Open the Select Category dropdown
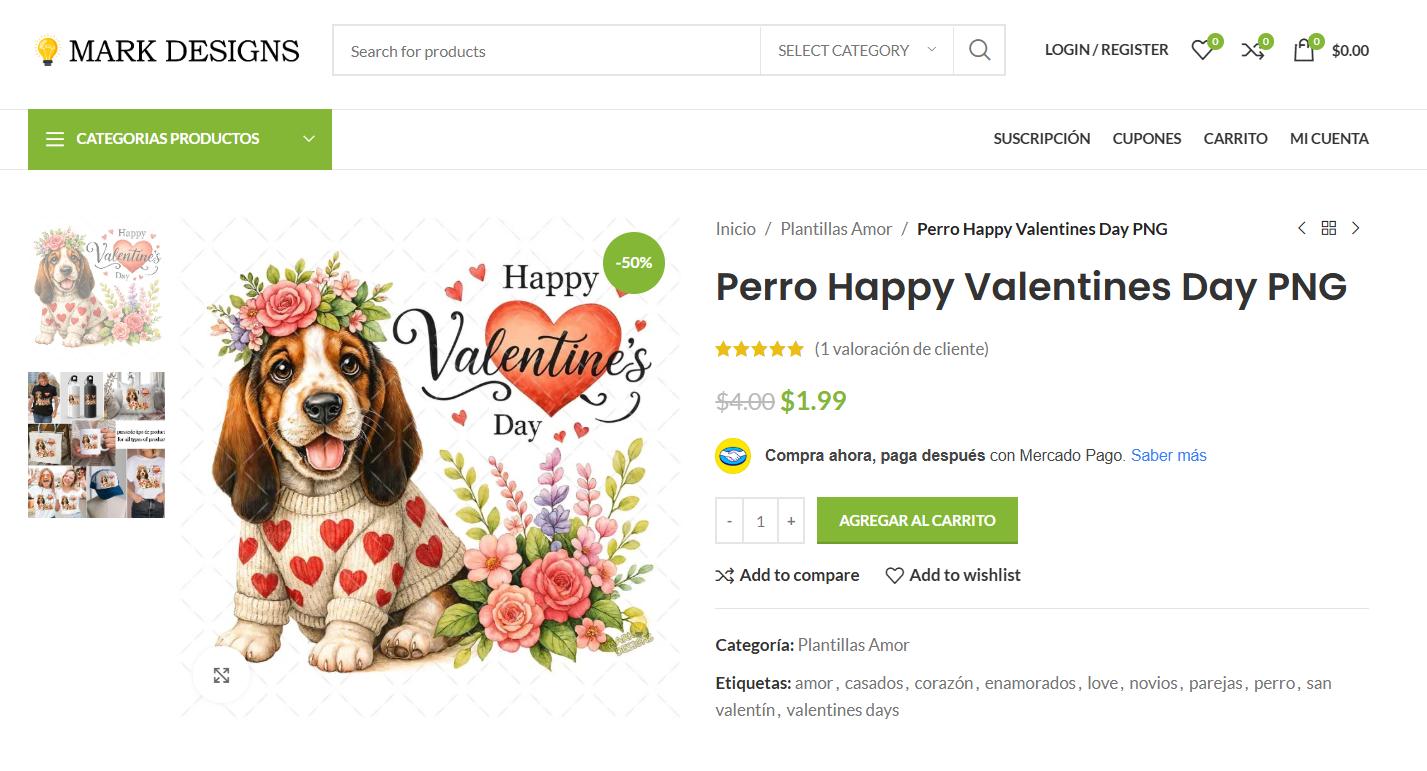This screenshot has width=1427, height=771. click(856, 50)
